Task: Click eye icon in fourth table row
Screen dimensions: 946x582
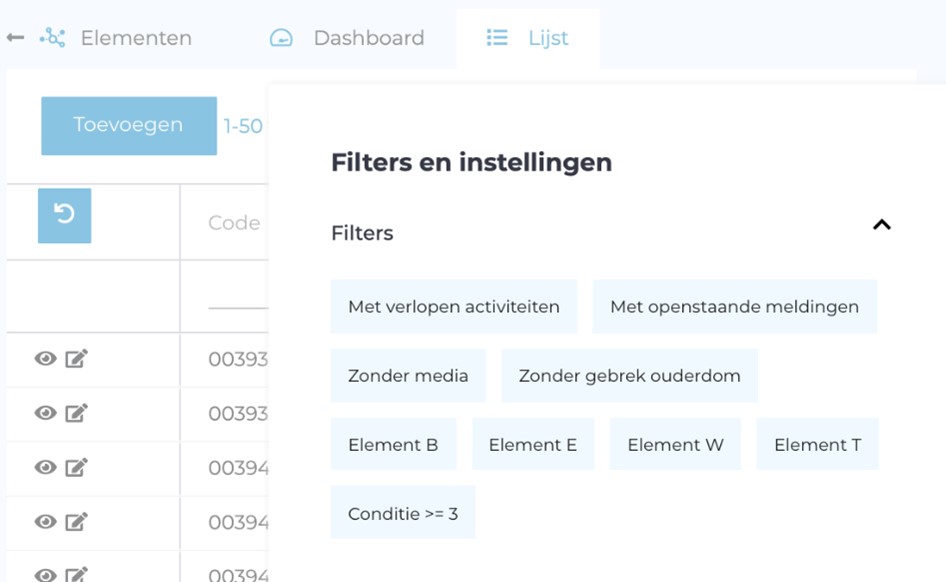Action: 45,522
